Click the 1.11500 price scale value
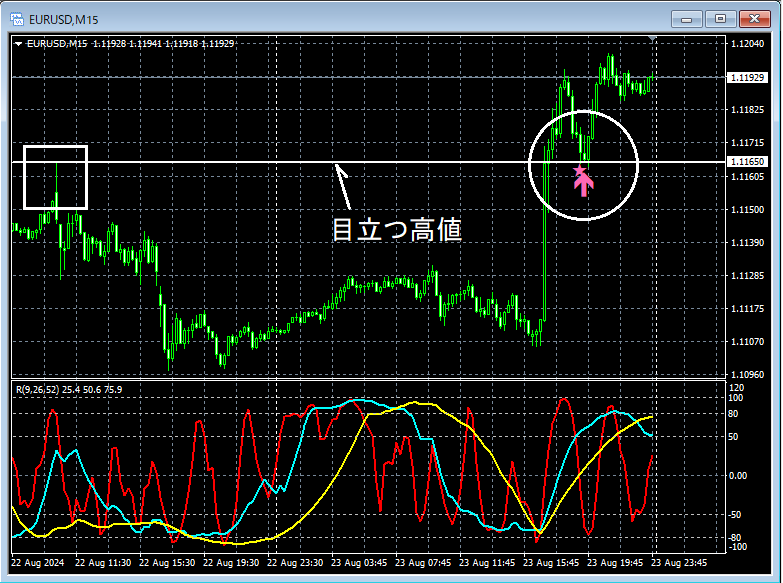 [x=747, y=210]
